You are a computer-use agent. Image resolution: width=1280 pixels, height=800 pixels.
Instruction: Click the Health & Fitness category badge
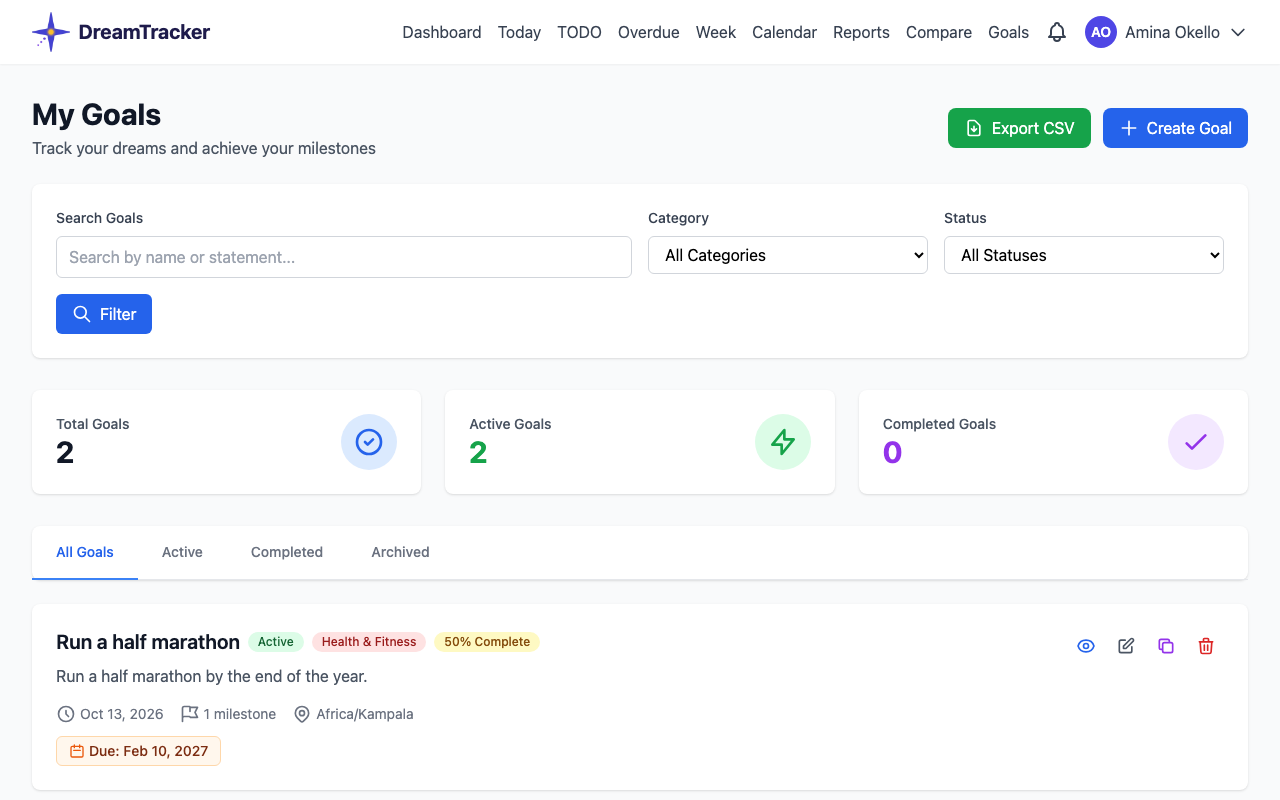[369, 642]
